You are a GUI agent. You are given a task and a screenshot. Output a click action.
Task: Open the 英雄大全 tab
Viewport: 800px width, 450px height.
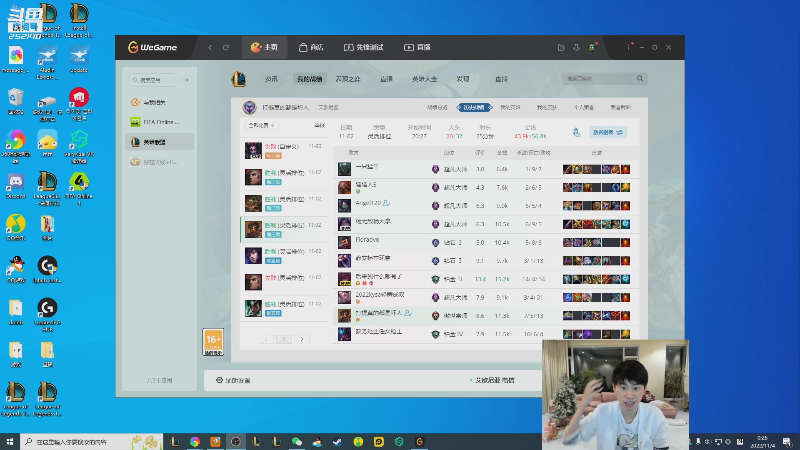[x=424, y=79]
